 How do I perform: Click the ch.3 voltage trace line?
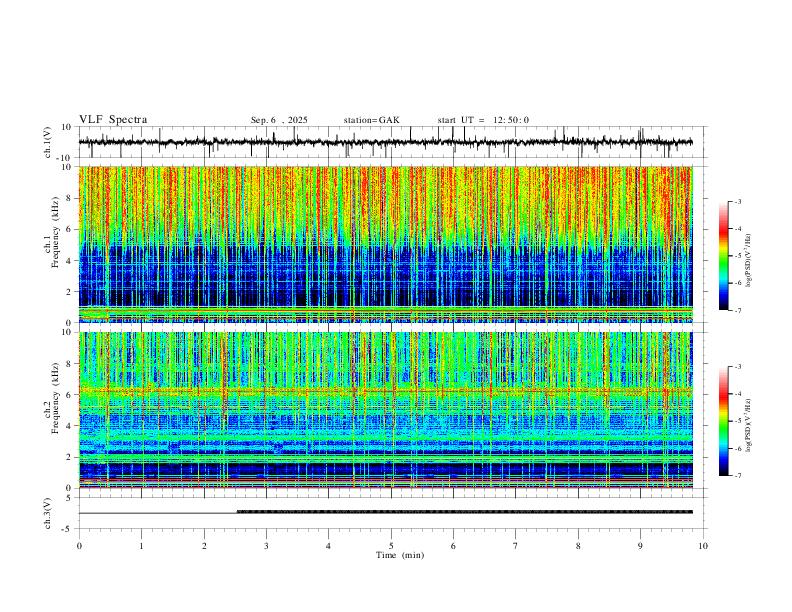(385, 513)
